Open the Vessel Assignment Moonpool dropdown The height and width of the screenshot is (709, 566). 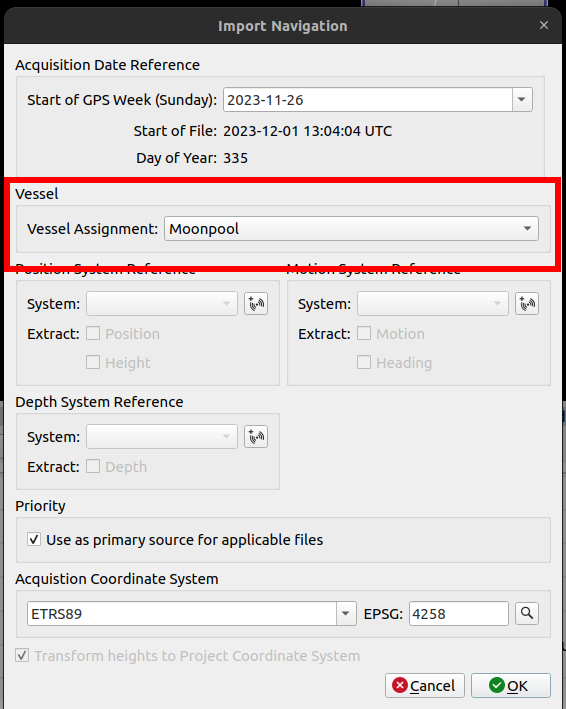pyautogui.click(x=351, y=229)
